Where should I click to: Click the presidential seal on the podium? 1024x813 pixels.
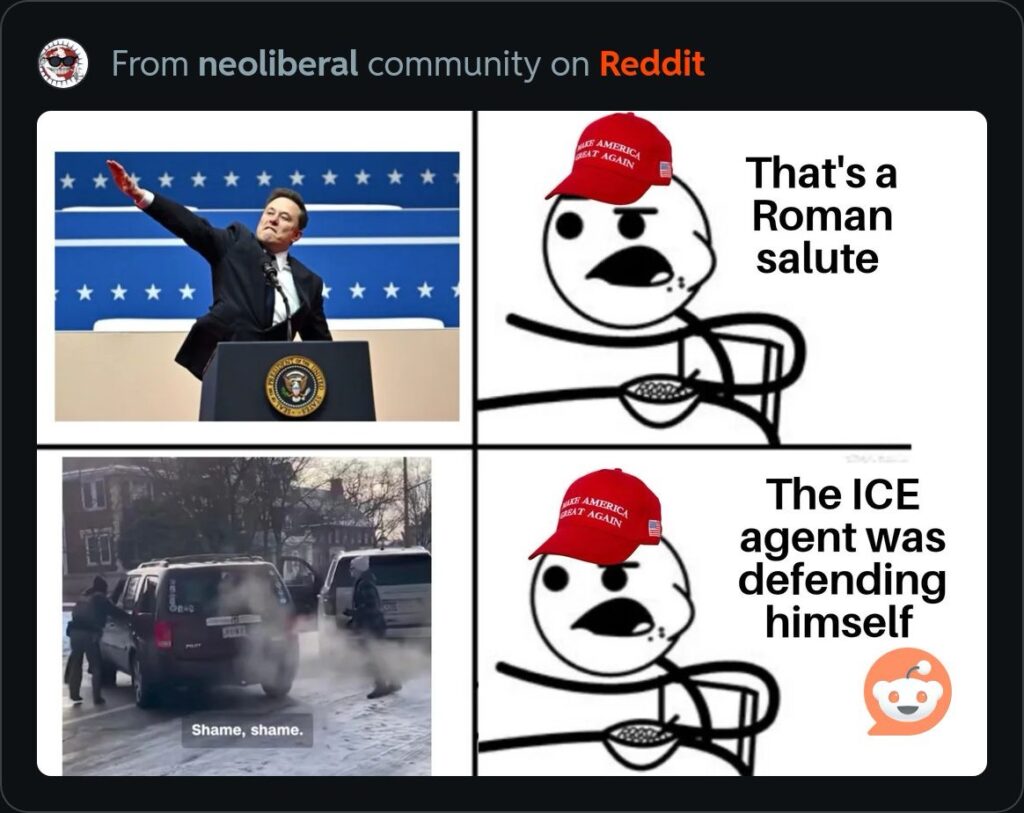[x=296, y=387]
